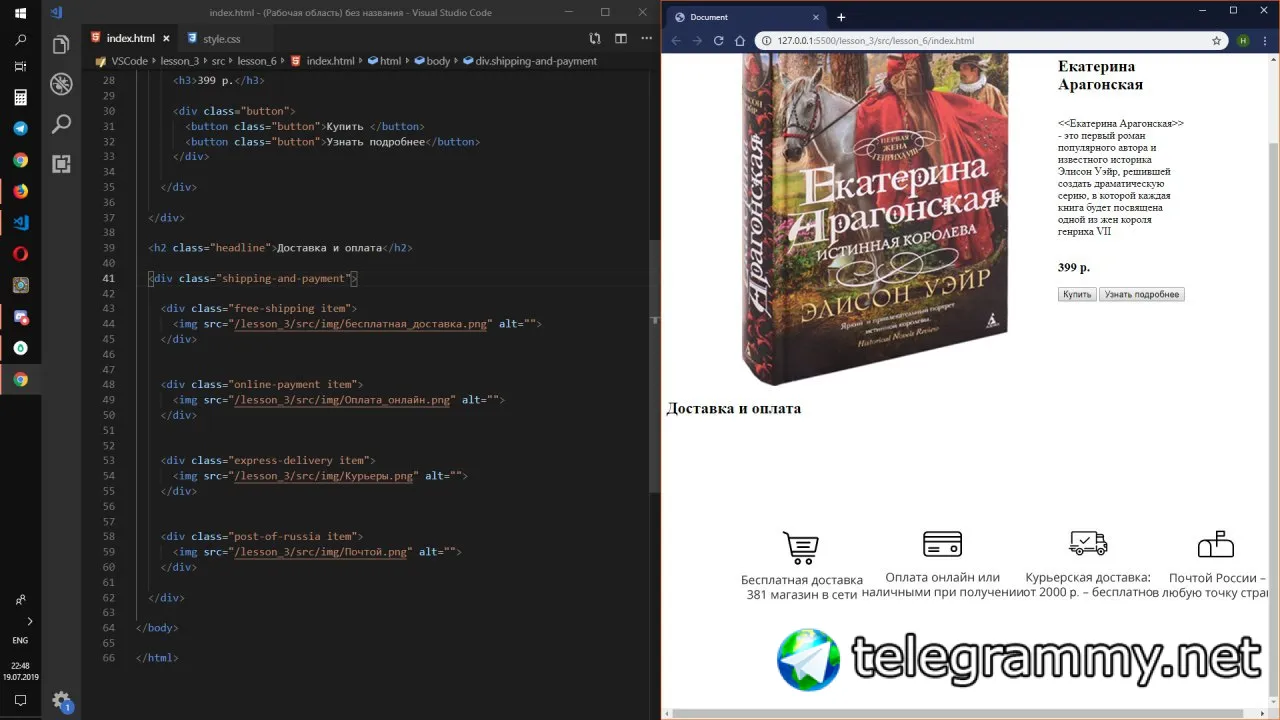Open the Extensions view in VS Code
The height and width of the screenshot is (720, 1280).
(61, 164)
